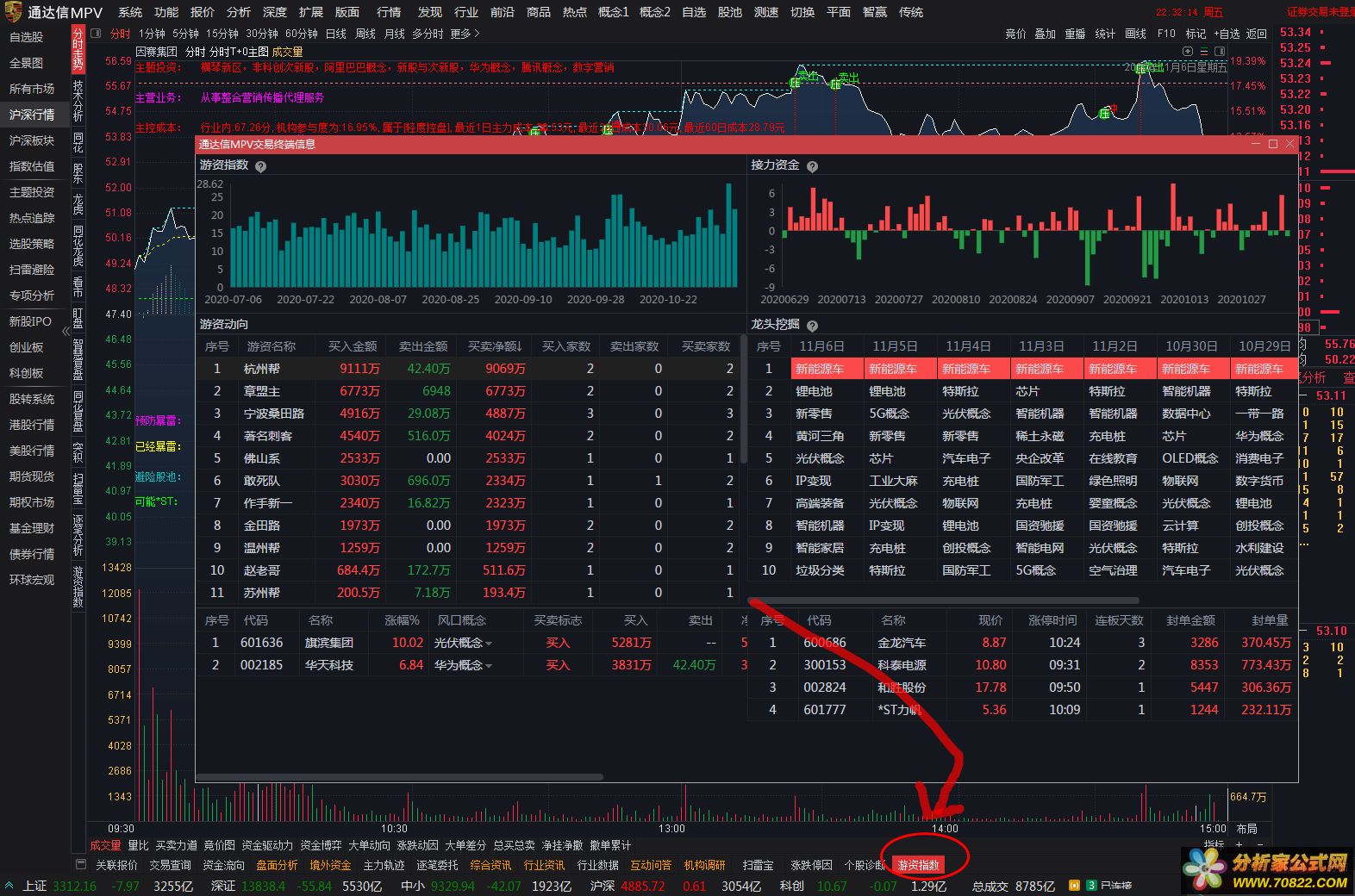Screen dimensions: 1355x896
Task: Toggle the side panel layout icon
Action: (x=1220, y=52)
